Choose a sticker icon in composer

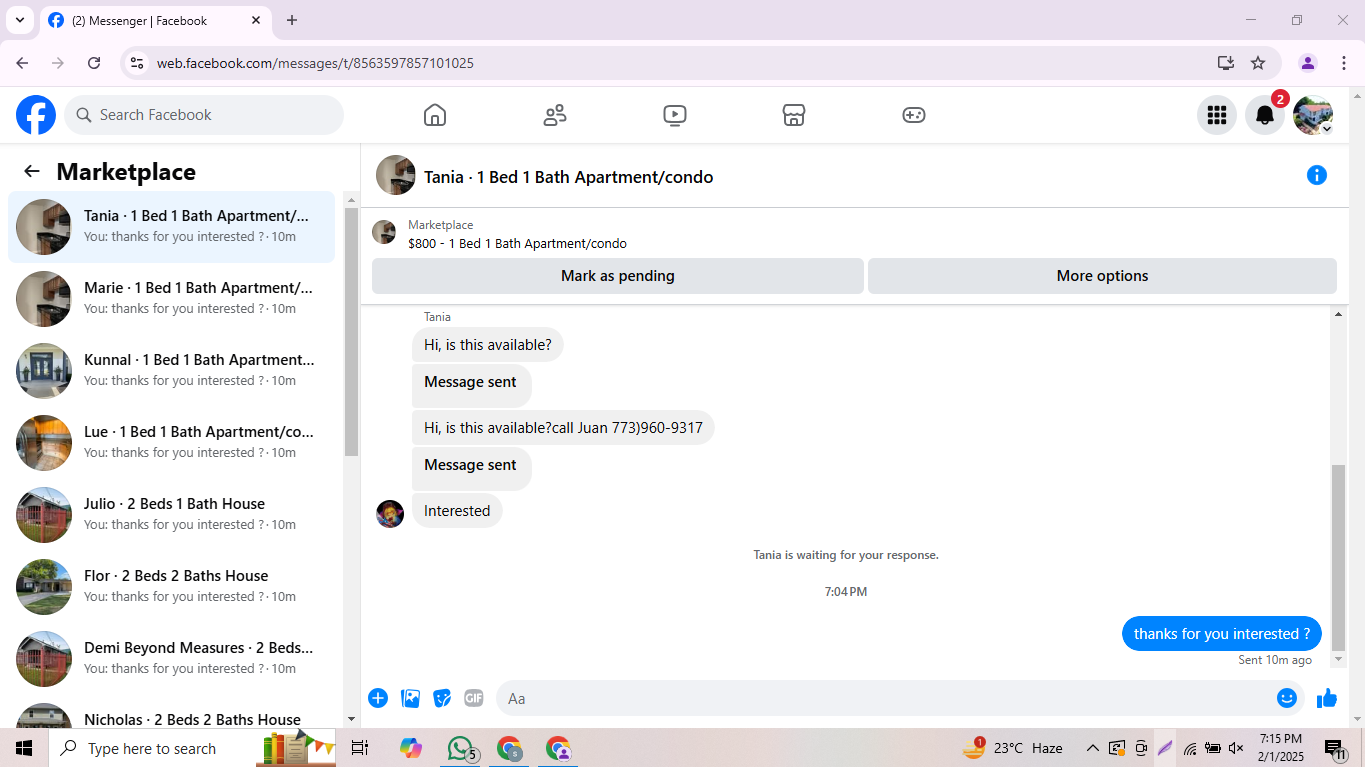(442, 698)
